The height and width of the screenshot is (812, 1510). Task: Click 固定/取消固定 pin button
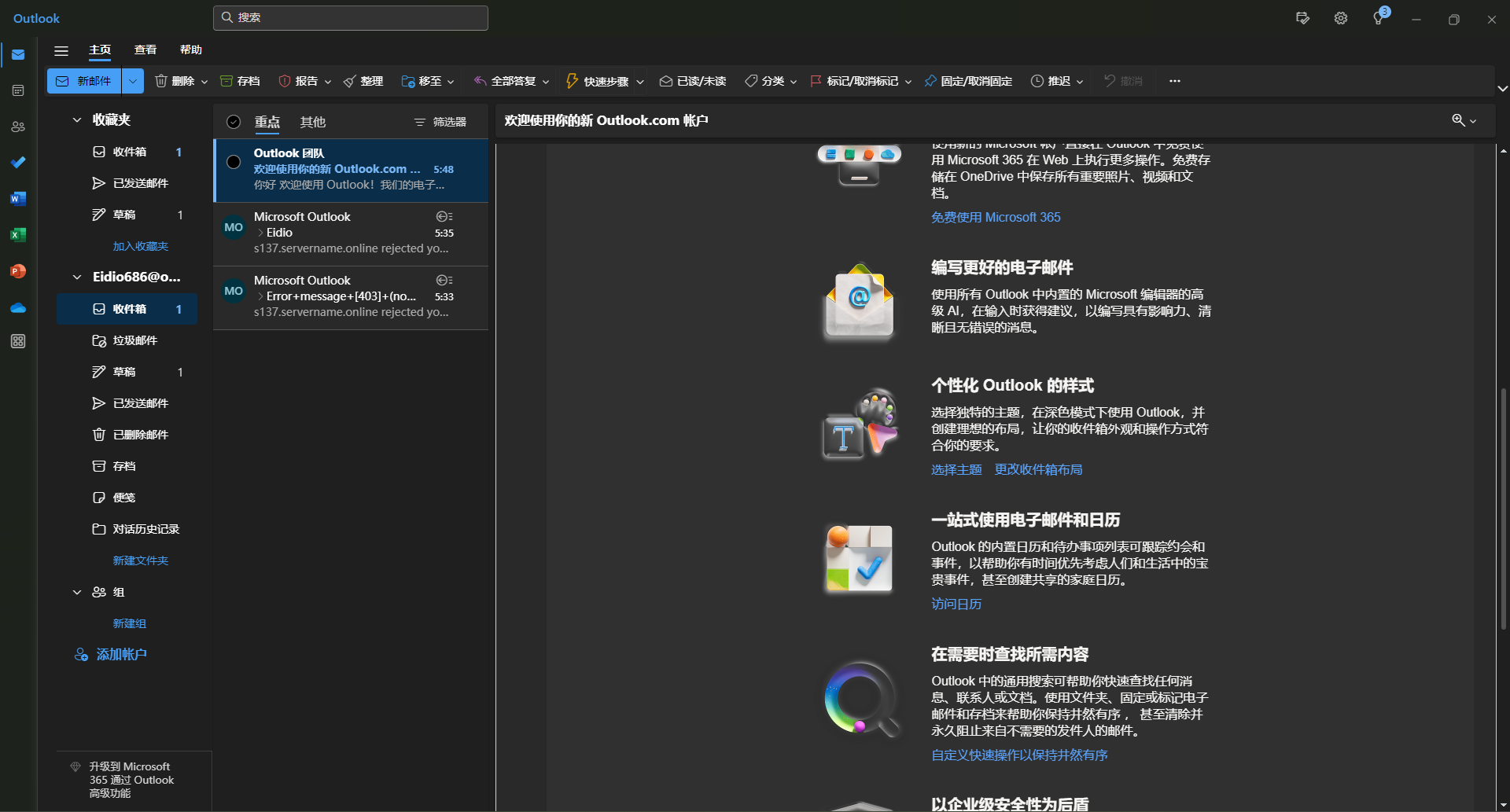click(x=968, y=81)
